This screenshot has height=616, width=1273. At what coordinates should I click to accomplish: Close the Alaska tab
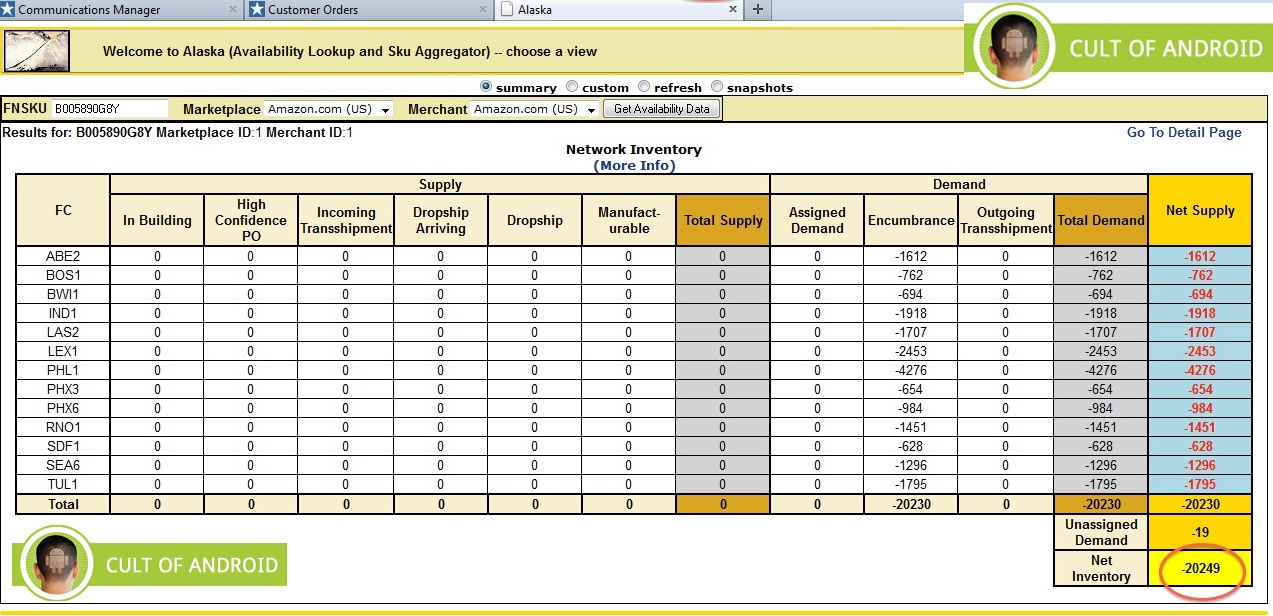(x=733, y=10)
